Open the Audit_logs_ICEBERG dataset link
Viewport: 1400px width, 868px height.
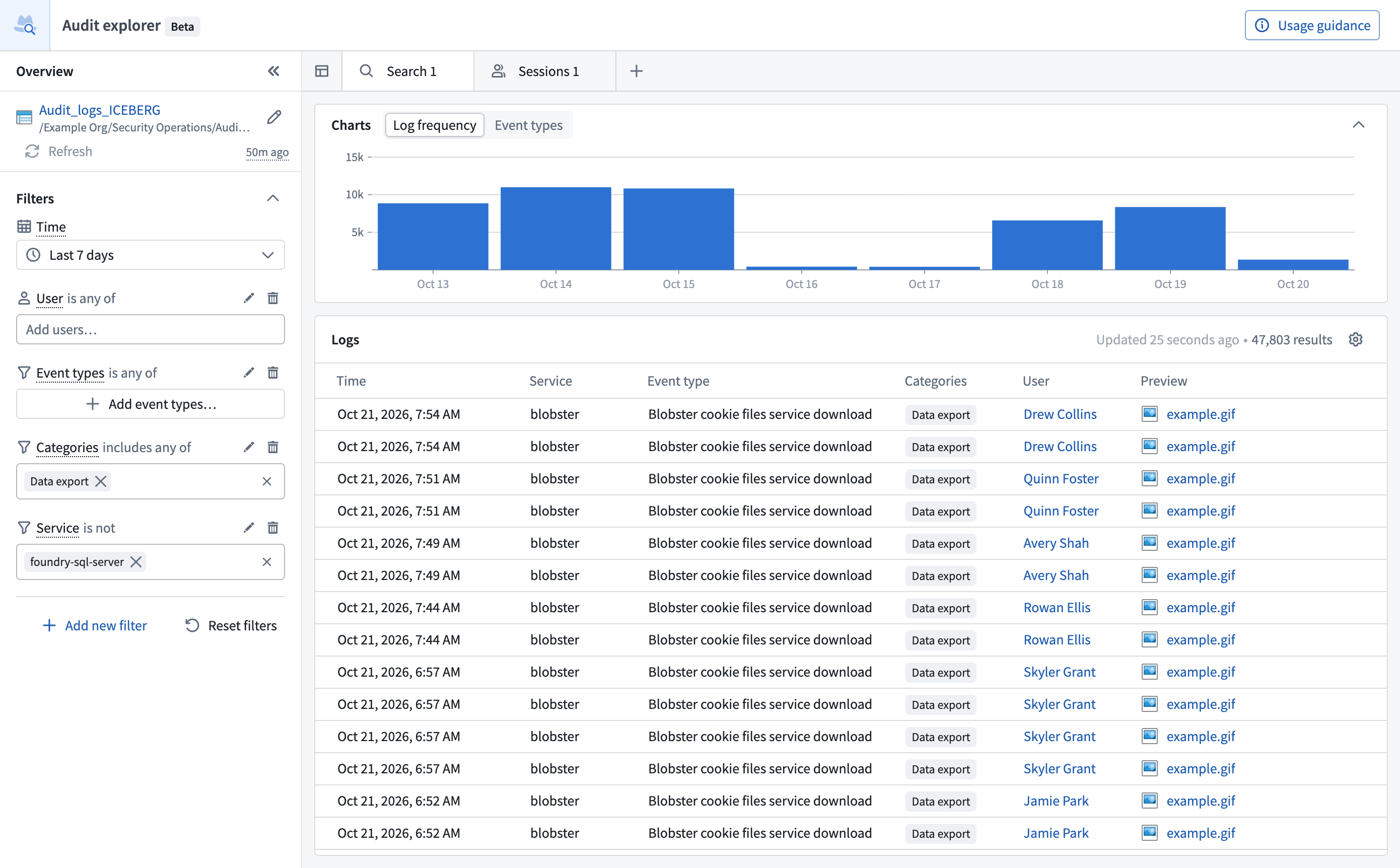pyautogui.click(x=99, y=110)
